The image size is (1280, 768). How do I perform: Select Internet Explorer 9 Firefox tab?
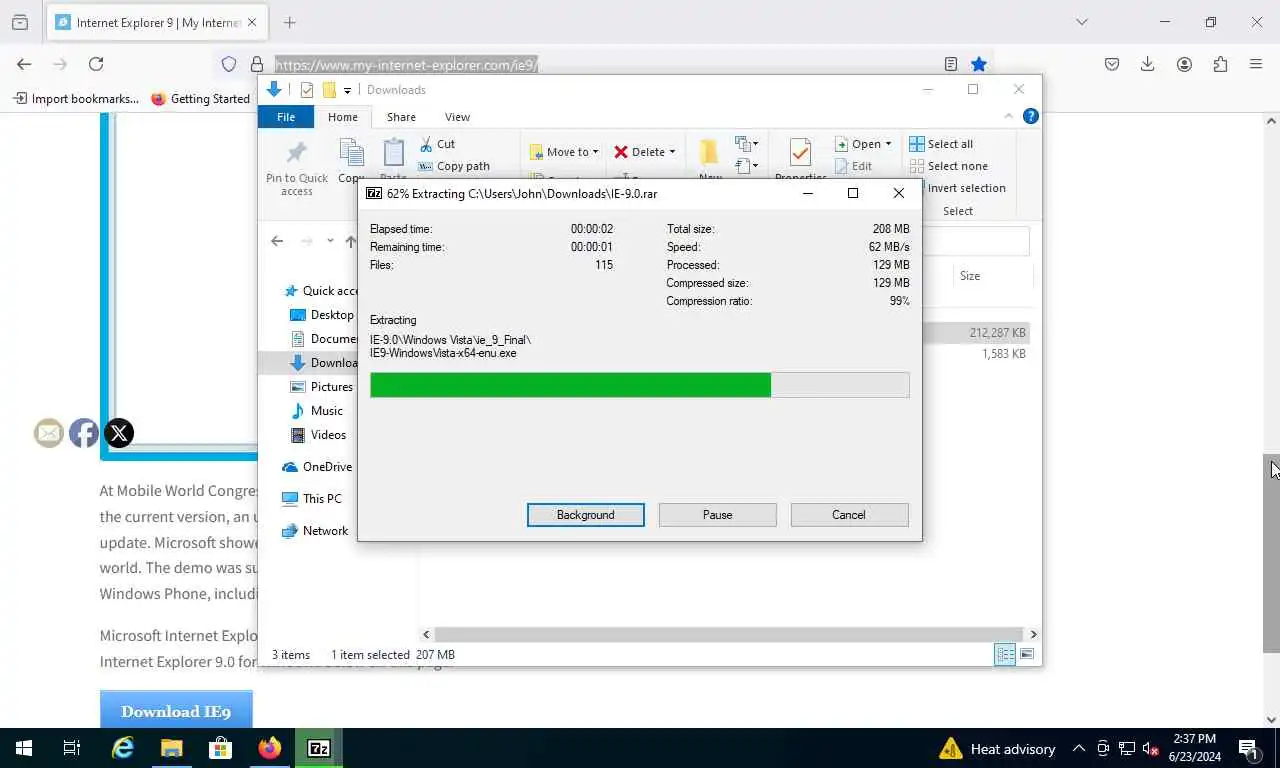pos(156,22)
